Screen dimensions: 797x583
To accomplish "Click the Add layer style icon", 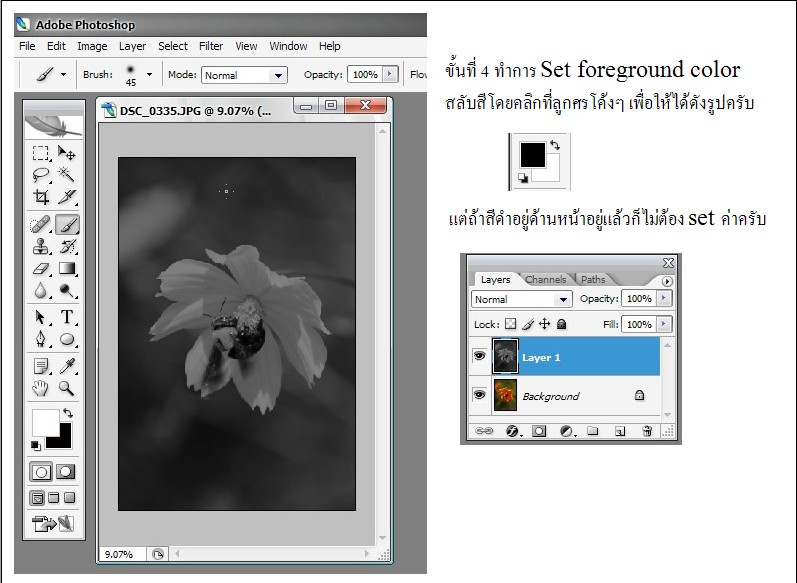I will [x=513, y=432].
